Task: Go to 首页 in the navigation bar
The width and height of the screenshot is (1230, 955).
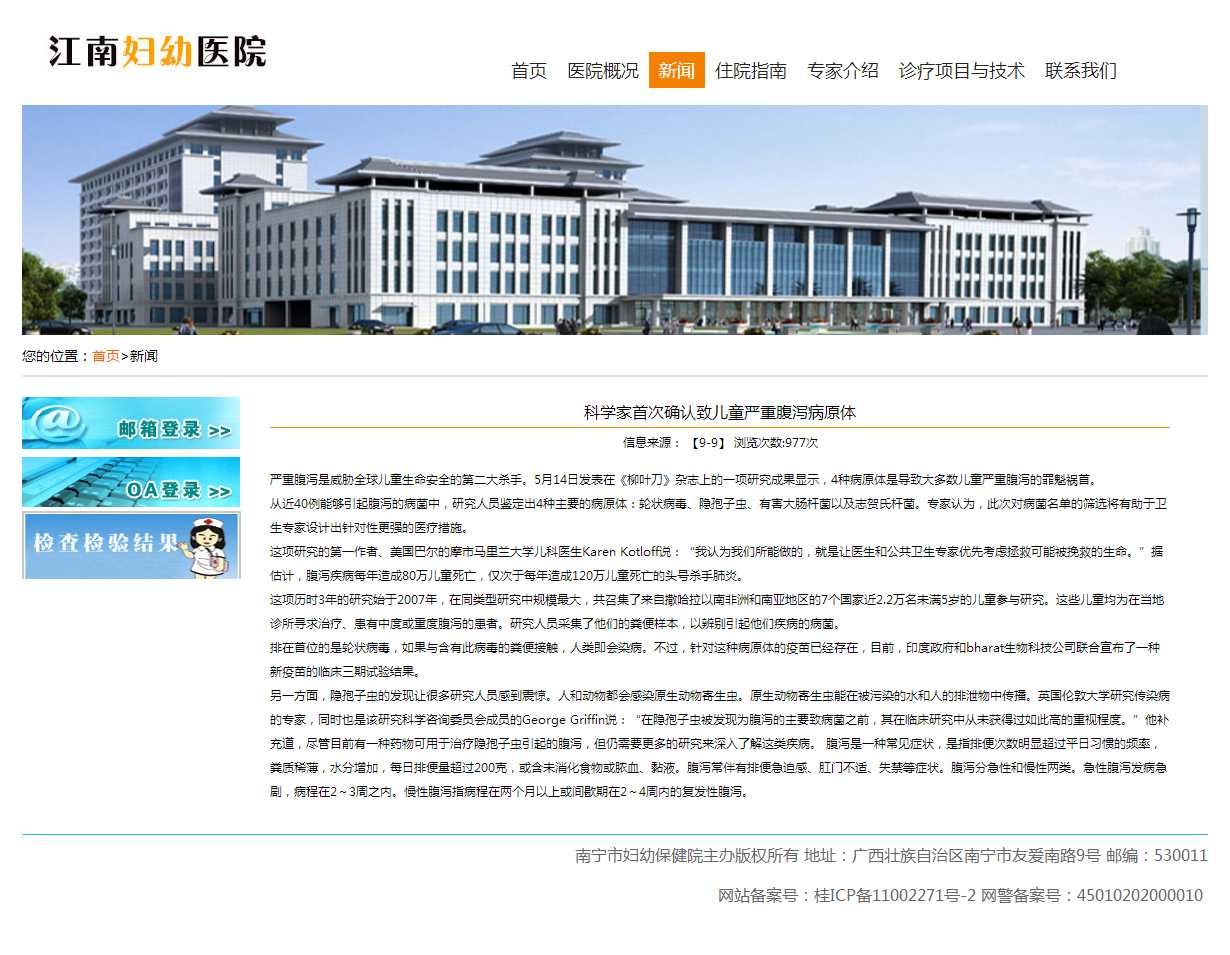Action: 529,71
